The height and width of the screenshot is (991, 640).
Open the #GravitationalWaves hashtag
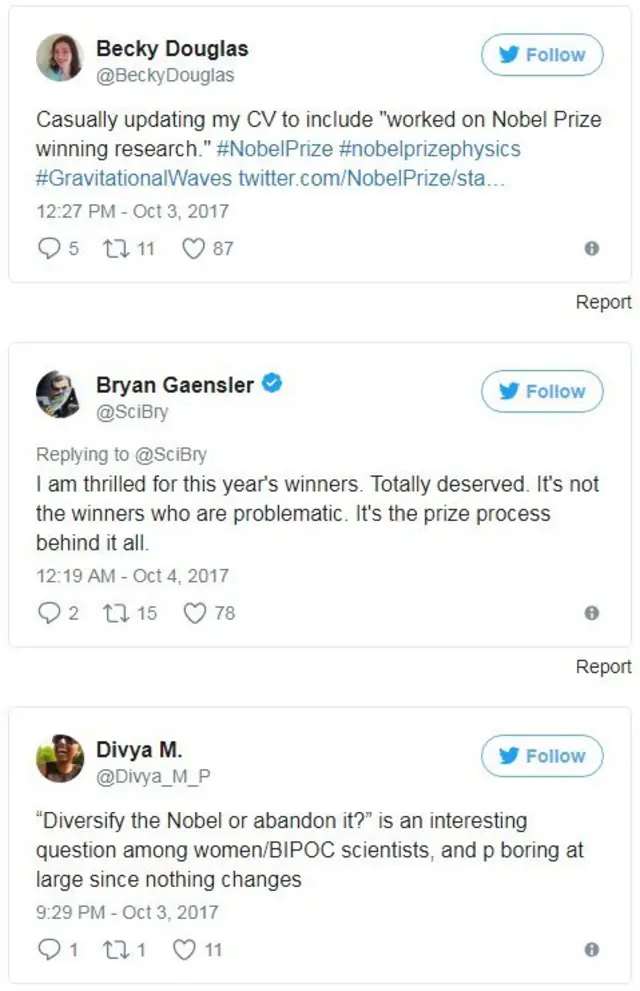134,179
